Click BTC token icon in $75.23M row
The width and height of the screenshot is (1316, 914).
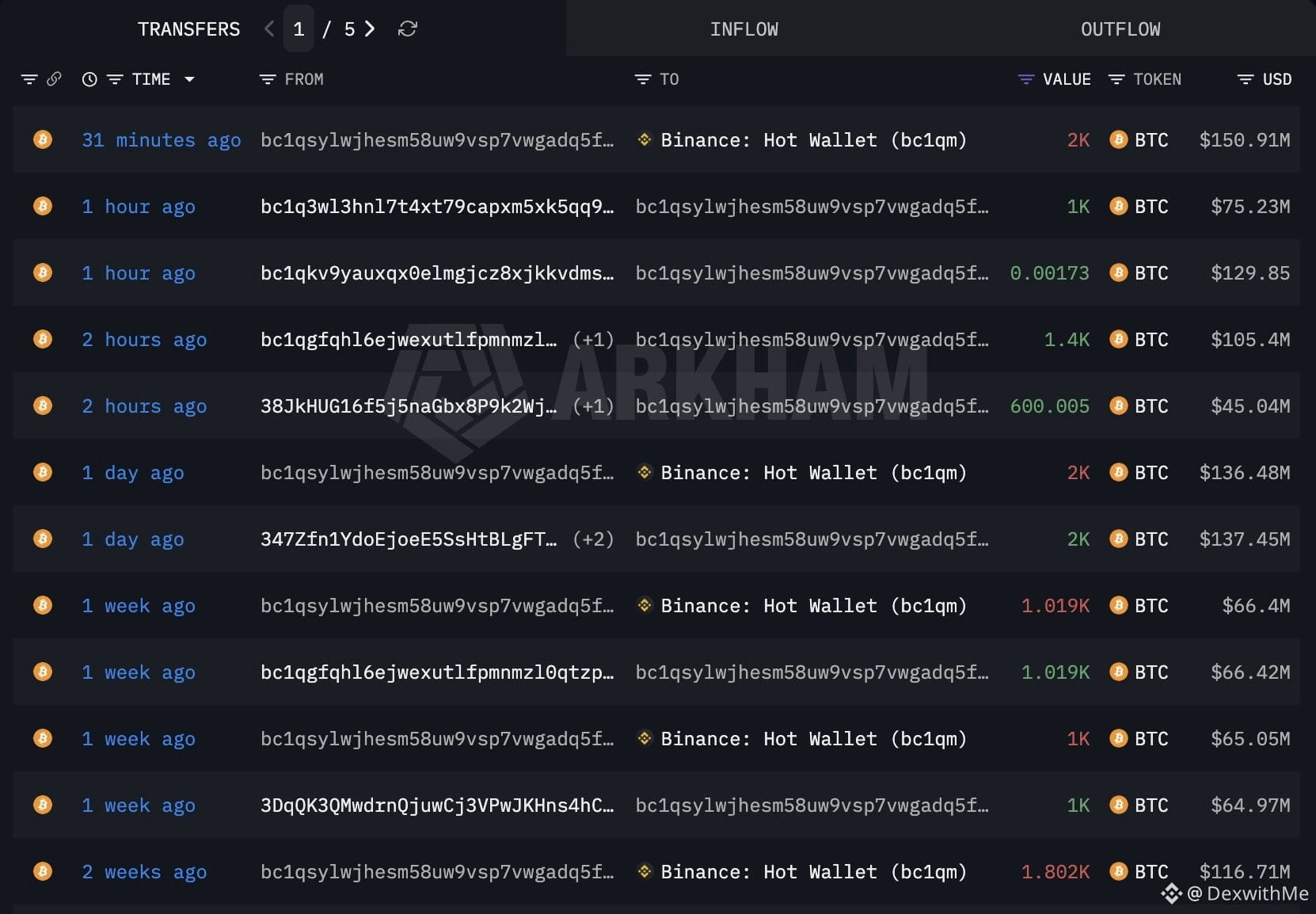[1118, 207]
